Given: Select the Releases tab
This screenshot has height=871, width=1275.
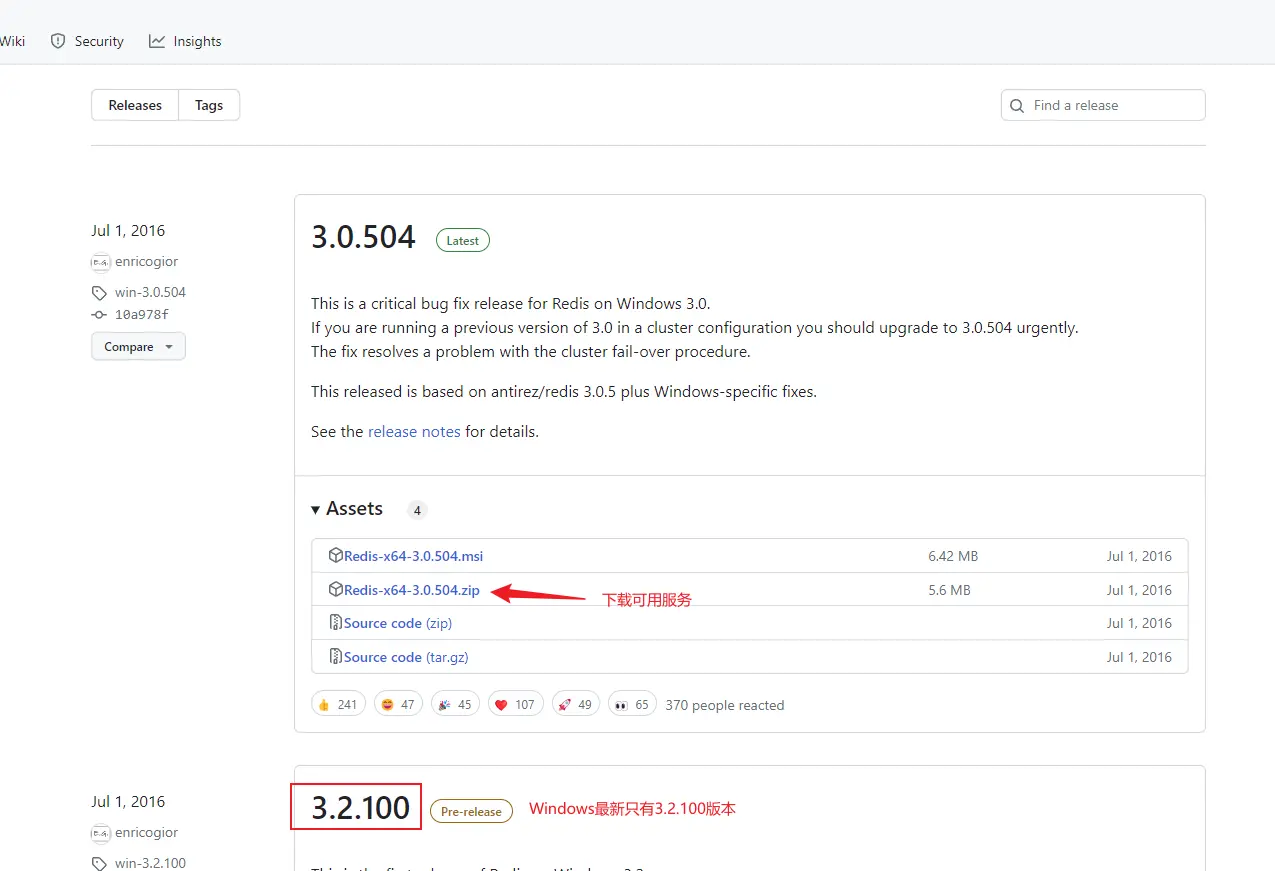Looking at the screenshot, I should (x=135, y=105).
